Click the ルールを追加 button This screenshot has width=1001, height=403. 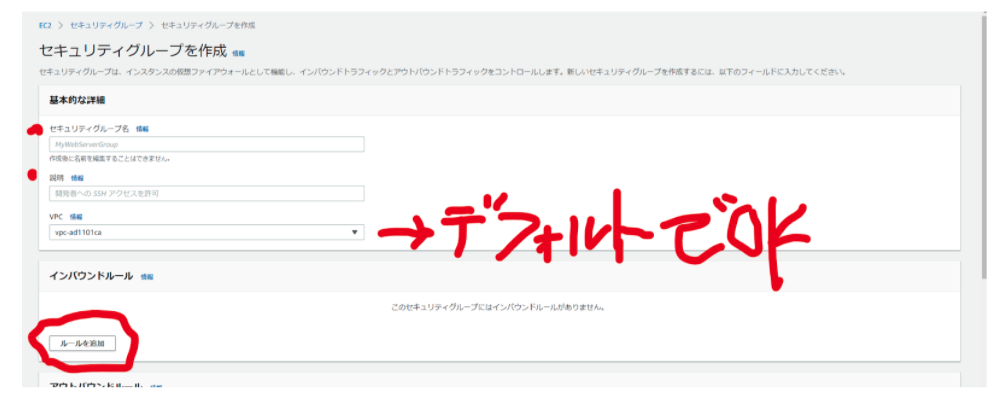tap(82, 344)
